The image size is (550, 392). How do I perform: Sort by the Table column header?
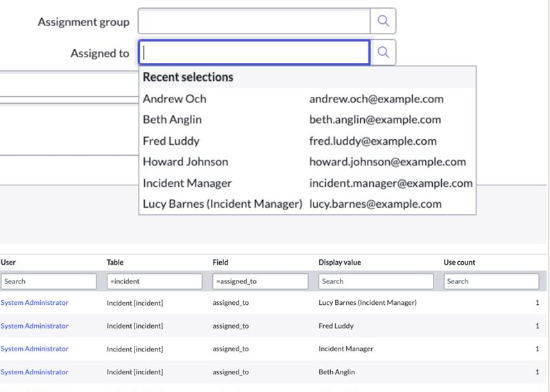[115, 262]
